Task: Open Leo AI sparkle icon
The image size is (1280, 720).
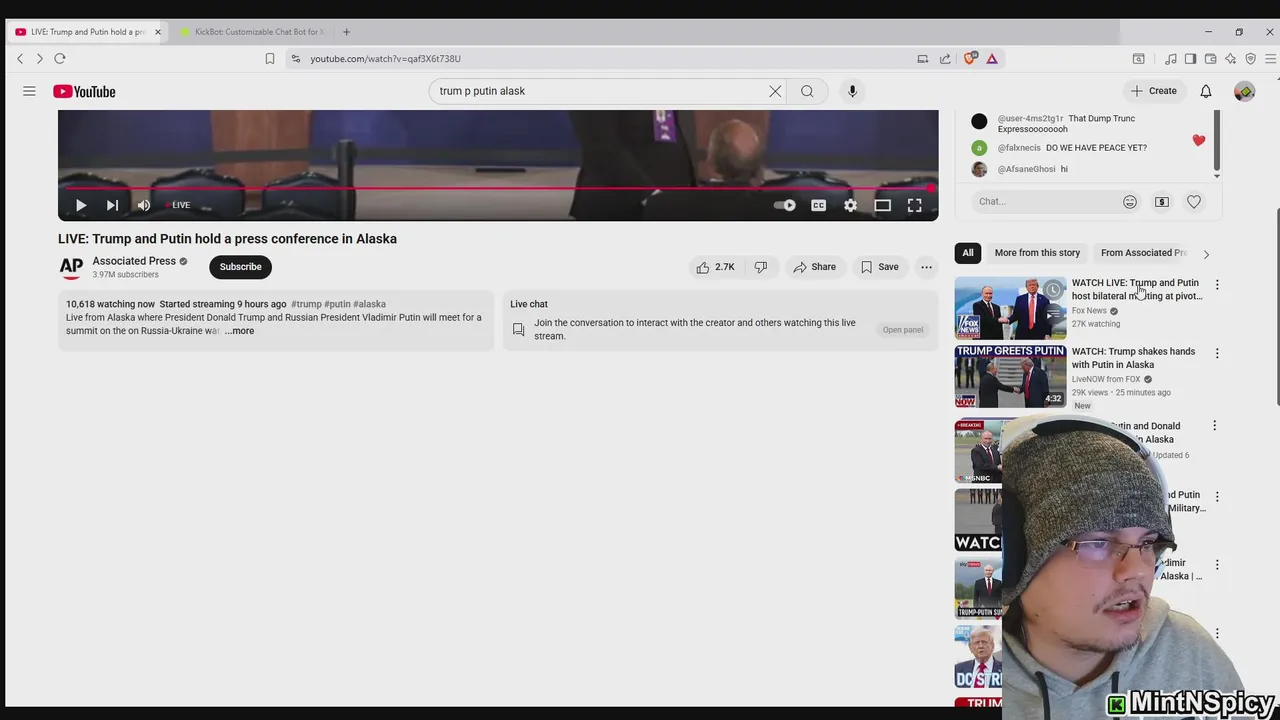Action: (1230, 59)
